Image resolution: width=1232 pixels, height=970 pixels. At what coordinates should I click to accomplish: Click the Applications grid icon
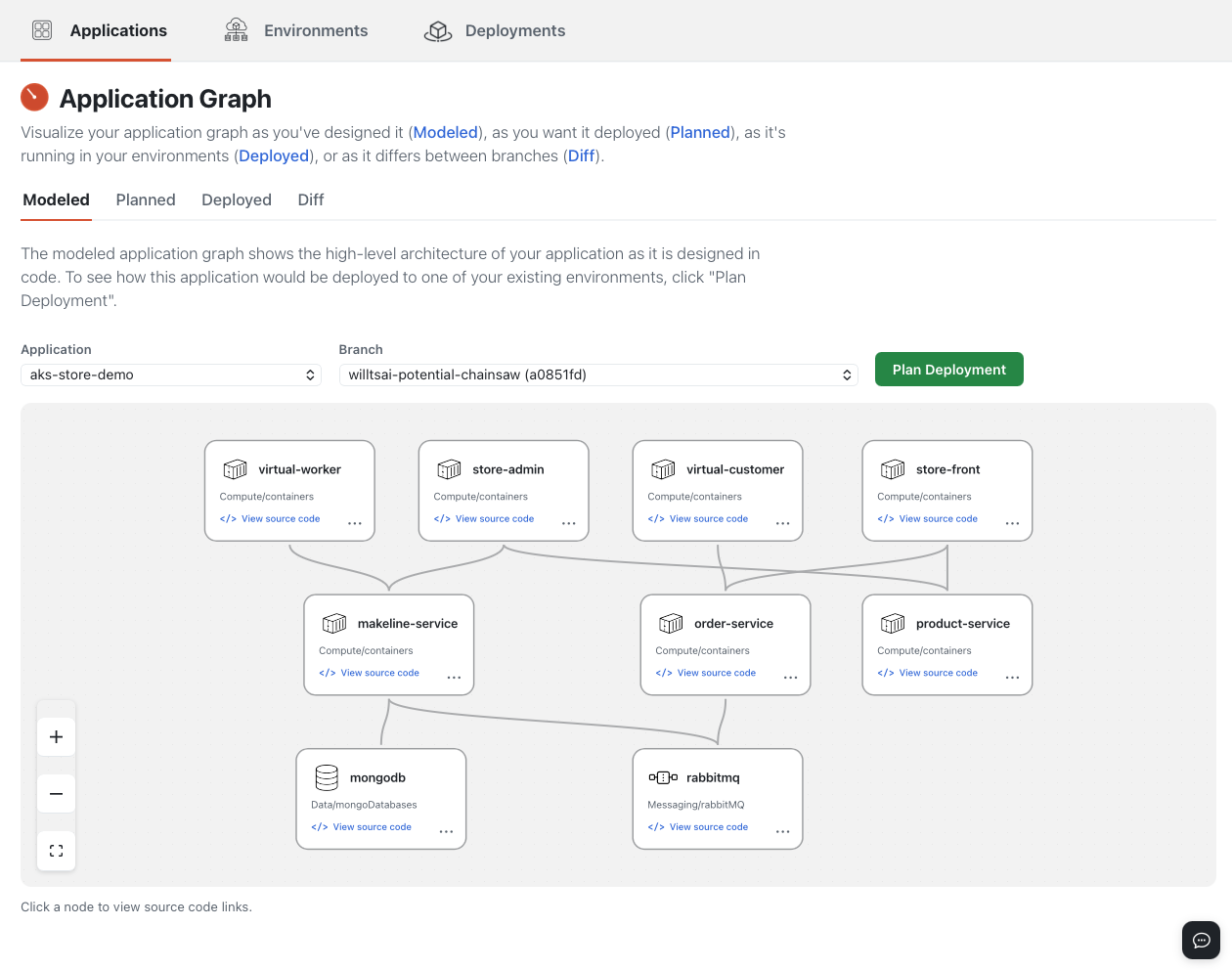click(x=42, y=30)
